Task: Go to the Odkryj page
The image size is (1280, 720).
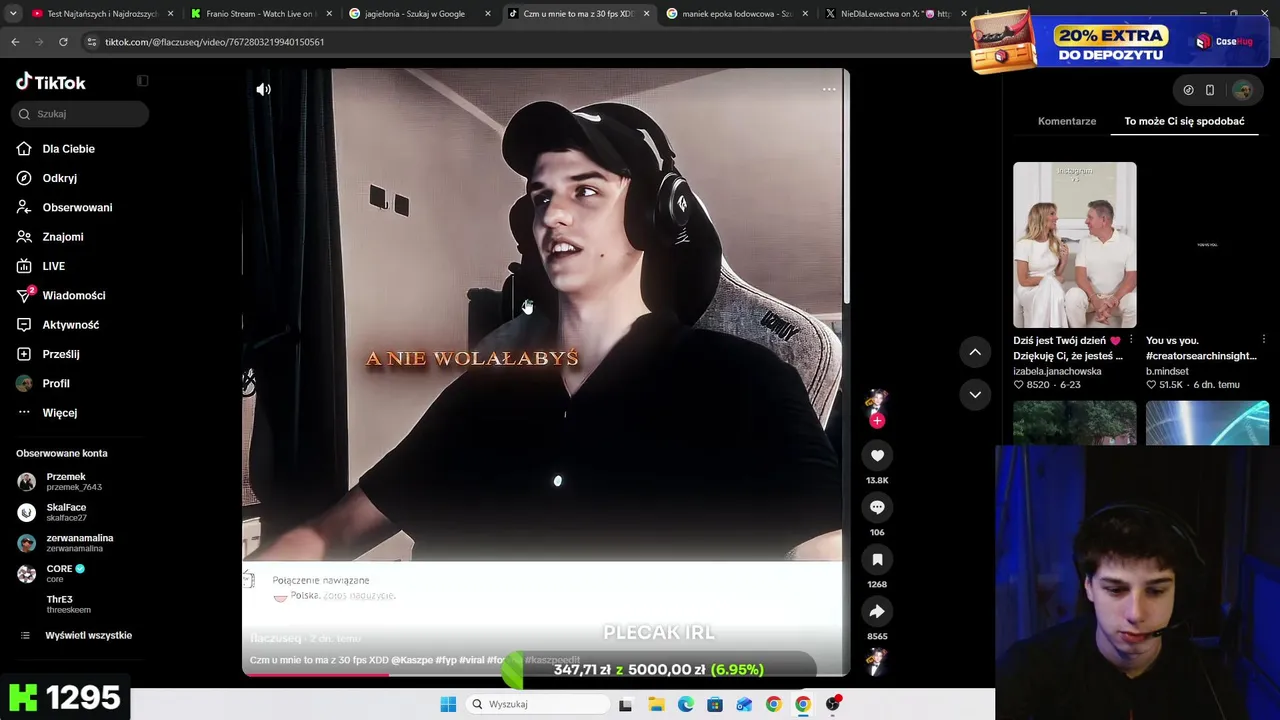Action: (x=59, y=178)
